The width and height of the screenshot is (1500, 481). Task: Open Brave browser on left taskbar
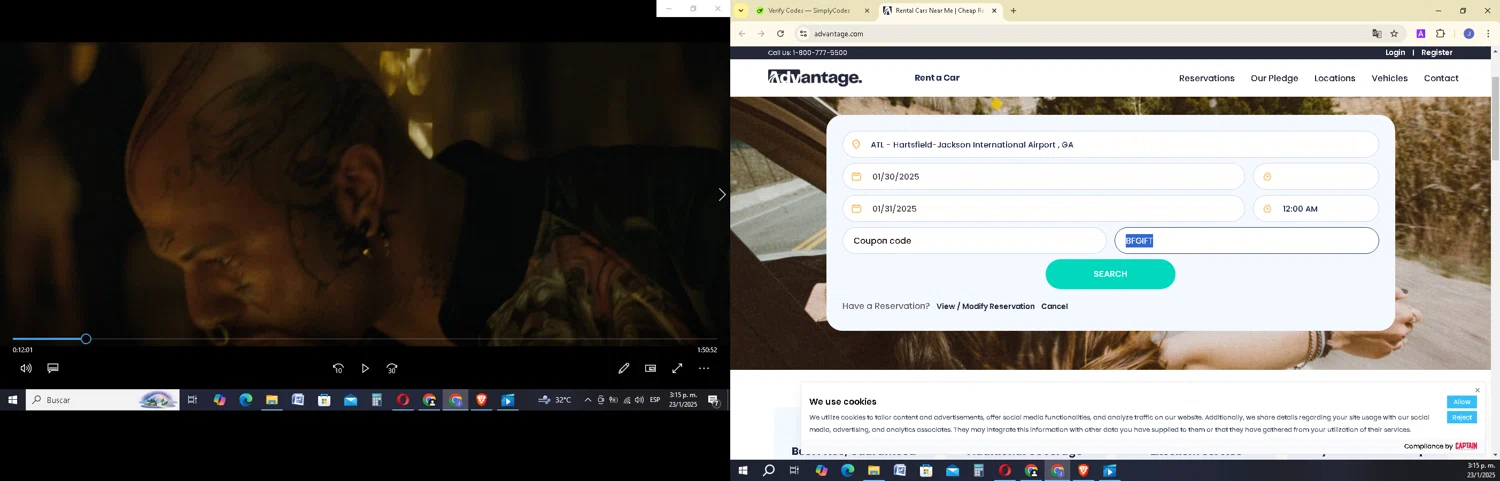[x=481, y=400]
